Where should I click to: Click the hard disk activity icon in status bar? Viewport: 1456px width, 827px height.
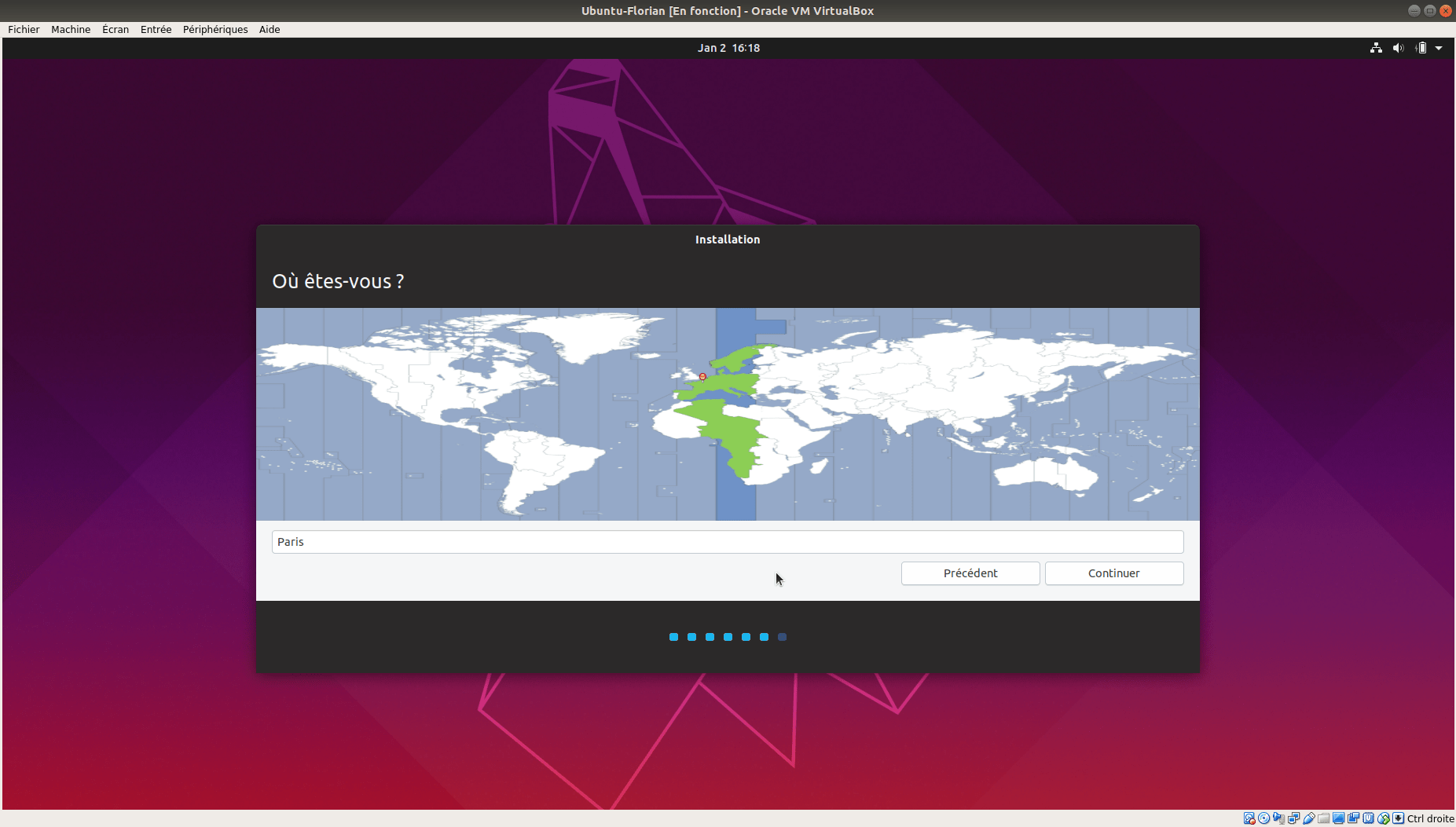click(x=1249, y=818)
